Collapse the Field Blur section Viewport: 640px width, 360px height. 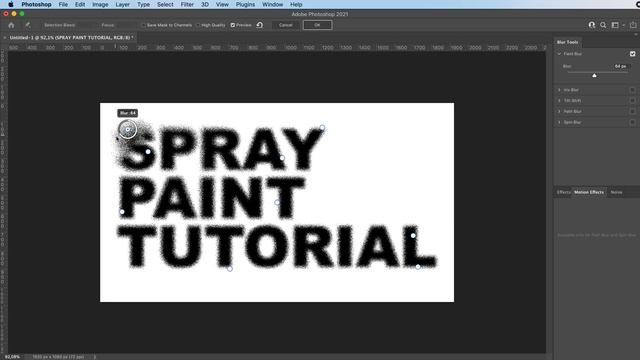click(559, 54)
